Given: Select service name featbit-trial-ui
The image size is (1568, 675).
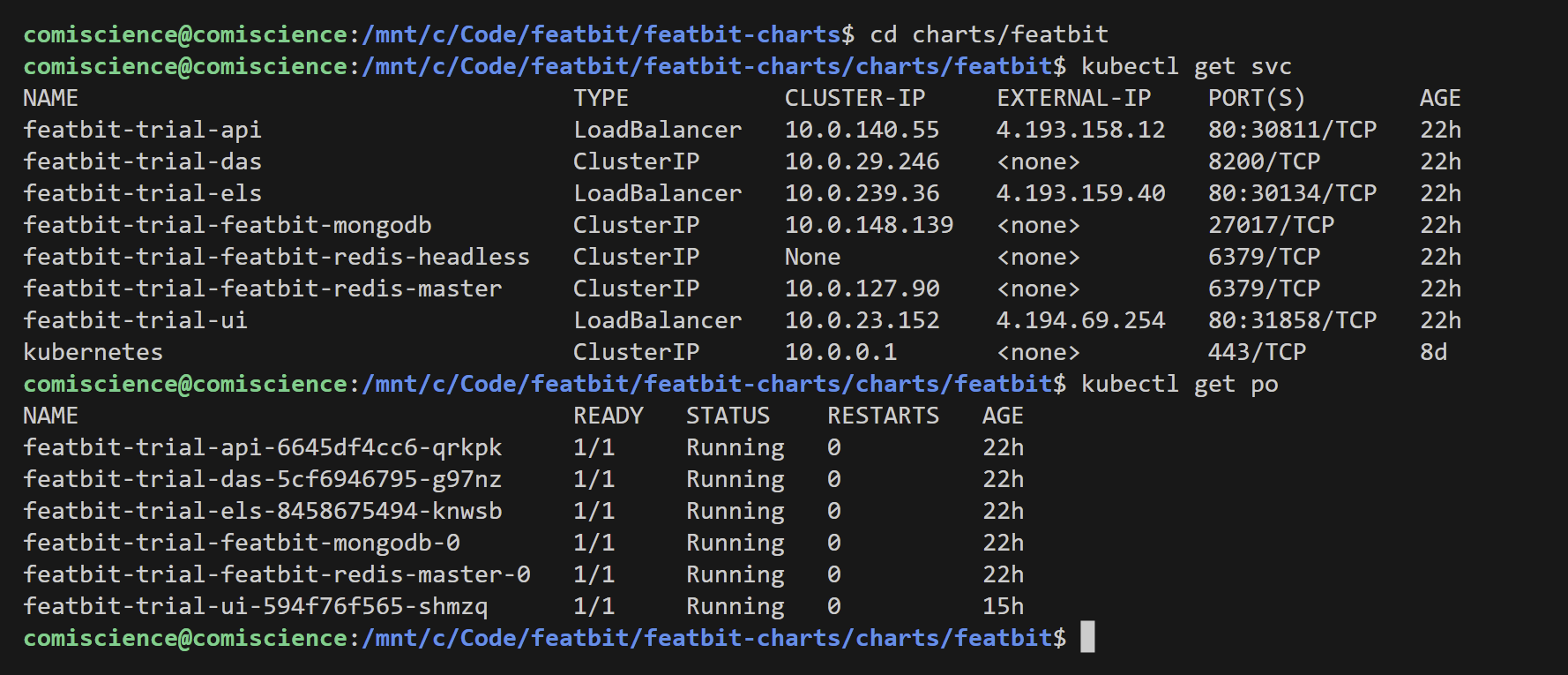Looking at the screenshot, I should pos(135,320).
